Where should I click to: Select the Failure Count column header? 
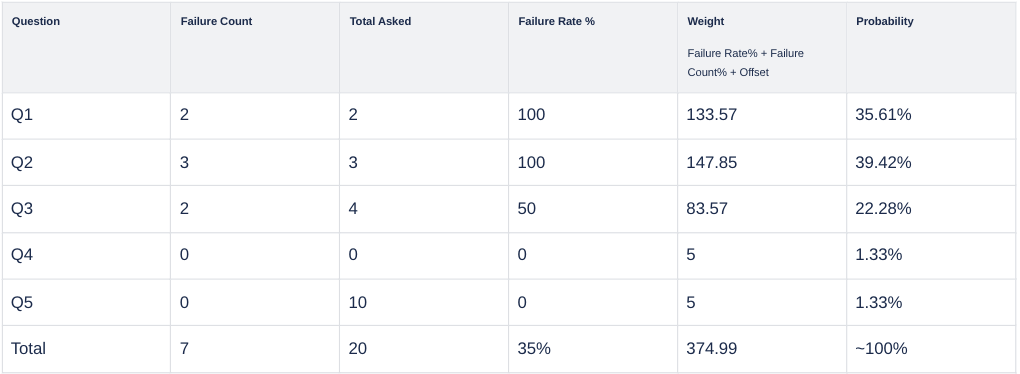(x=217, y=21)
